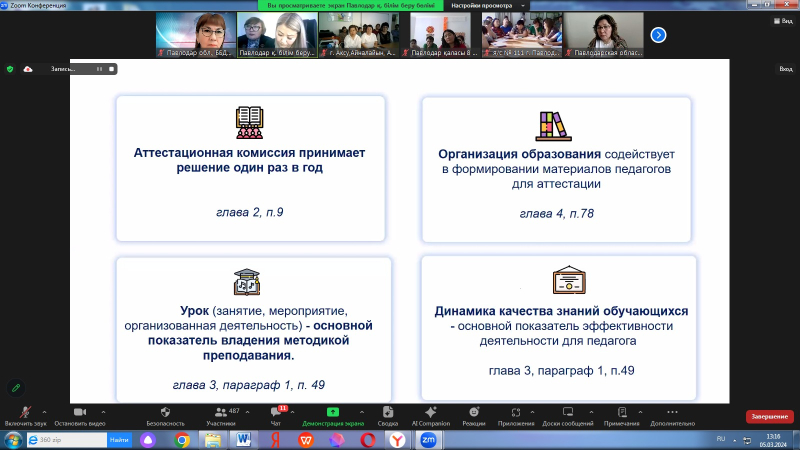This screenshot has height=450, width=800.
Task: Open the Чат chat panel
Action: pyautogui.click(x=275, y=413)
